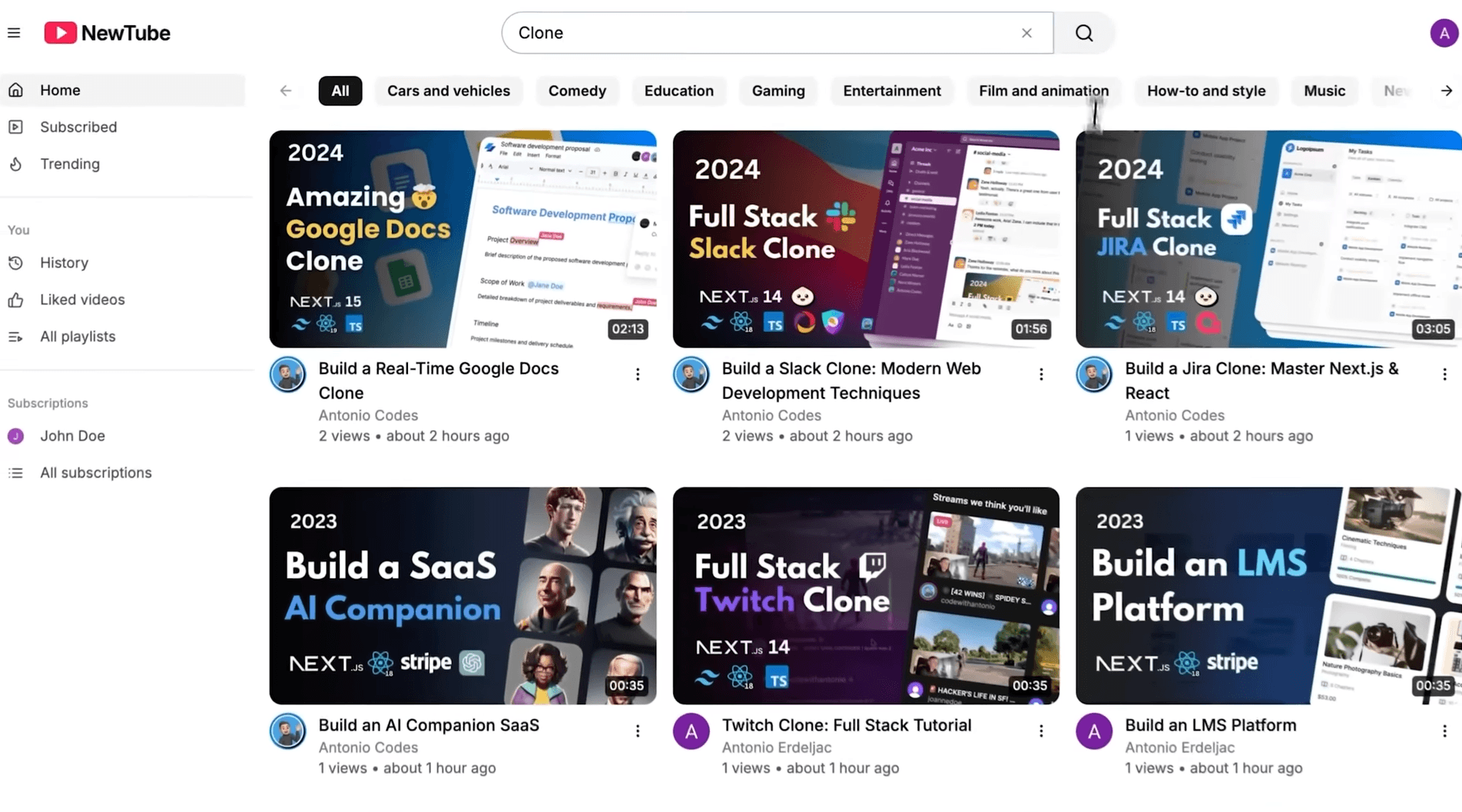
Task: Click the search magnifier button
Action: (1083, 33)
